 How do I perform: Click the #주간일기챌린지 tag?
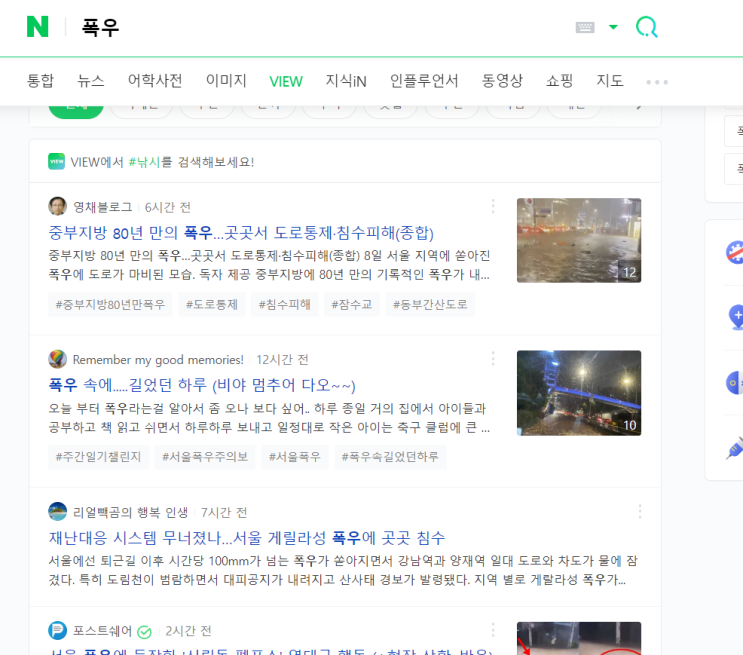tap(99, 457)
